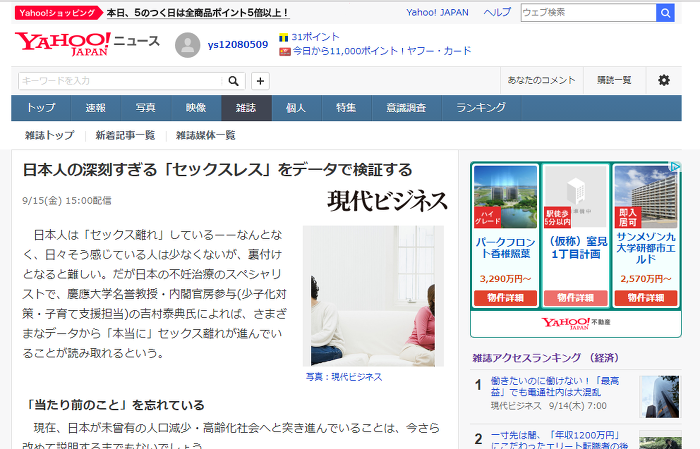The height and width of the screenshot is (449, 700).
Task: Open 新着記事一覧 sub-navigation link
Action: [125, 135]
